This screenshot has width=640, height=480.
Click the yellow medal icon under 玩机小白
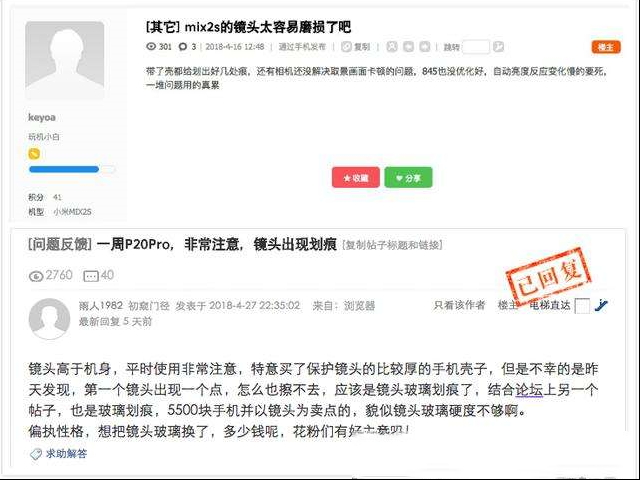click(x=34, y=154)
